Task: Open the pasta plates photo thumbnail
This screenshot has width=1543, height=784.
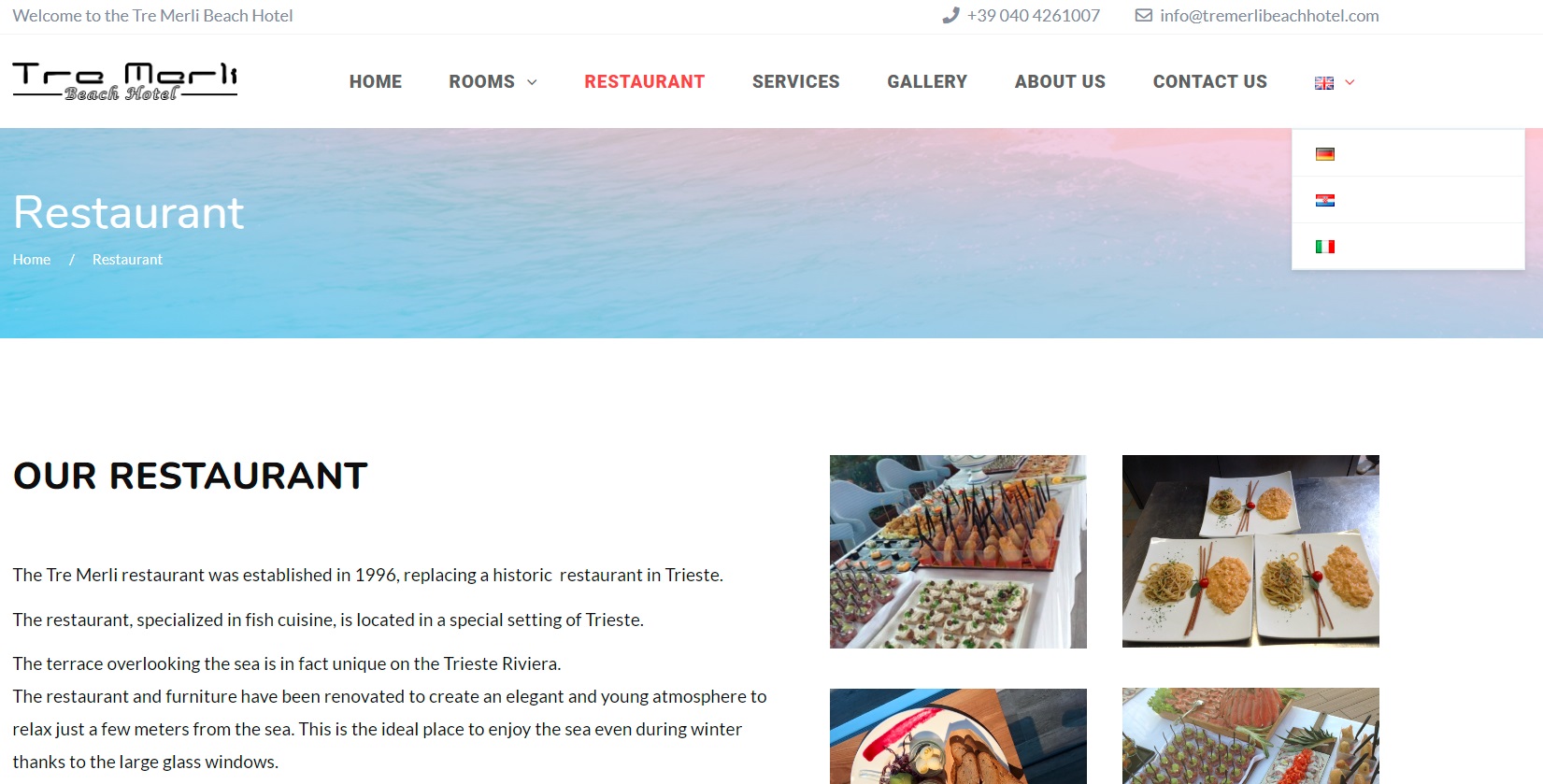Action: coord(1250,551)
